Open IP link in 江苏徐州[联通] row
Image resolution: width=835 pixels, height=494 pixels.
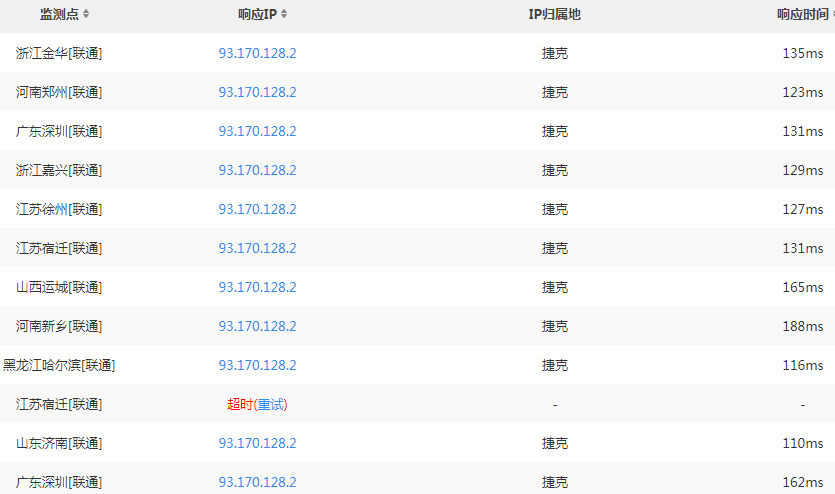257,209
